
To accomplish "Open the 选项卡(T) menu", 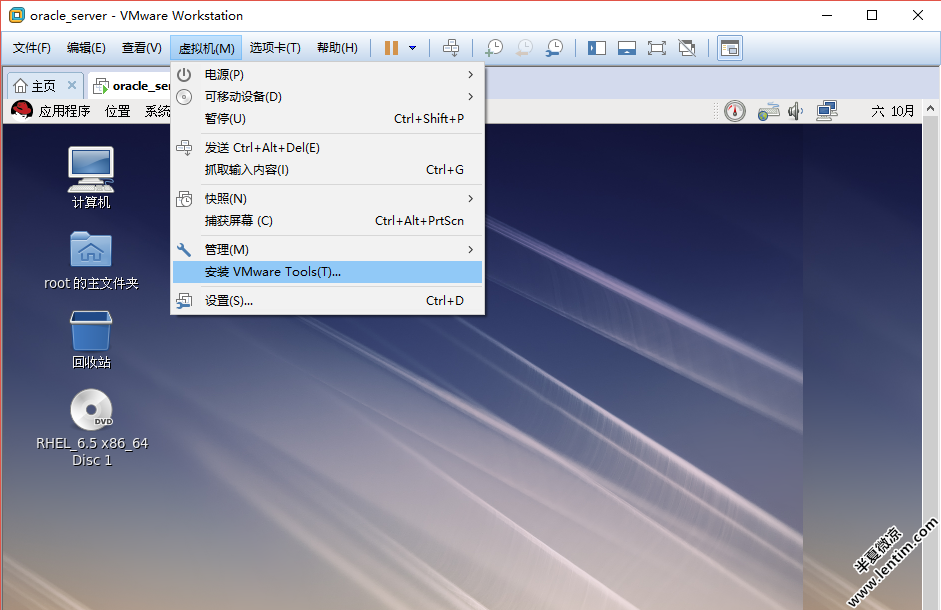I will coord(275,48).
